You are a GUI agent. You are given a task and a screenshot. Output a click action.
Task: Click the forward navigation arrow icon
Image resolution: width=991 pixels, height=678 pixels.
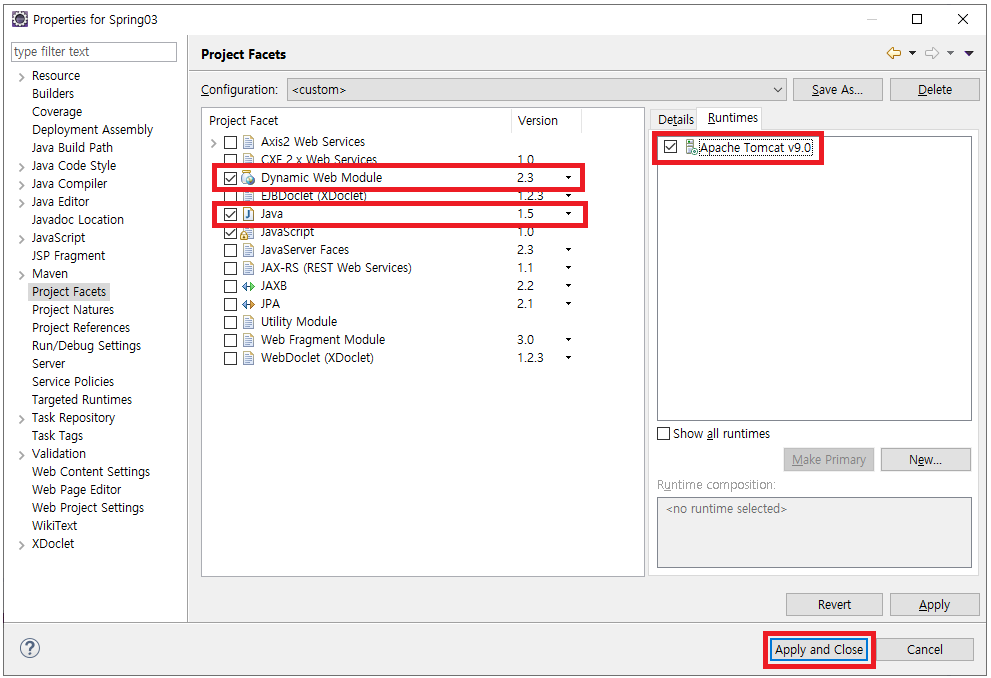click(x=932, y=53)
